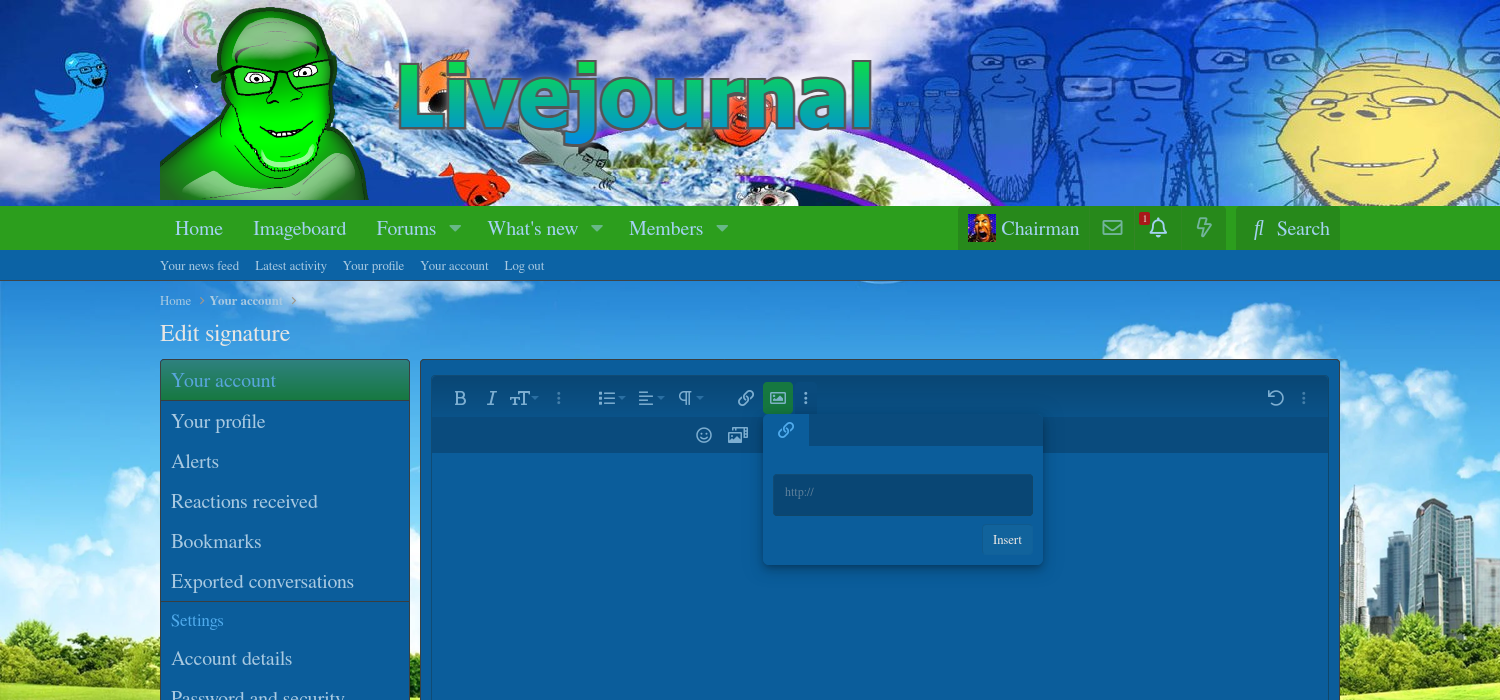Select Exported conversations in the sidebar
Viewport: 1500px width, 700px height.
tap(285, 582)
